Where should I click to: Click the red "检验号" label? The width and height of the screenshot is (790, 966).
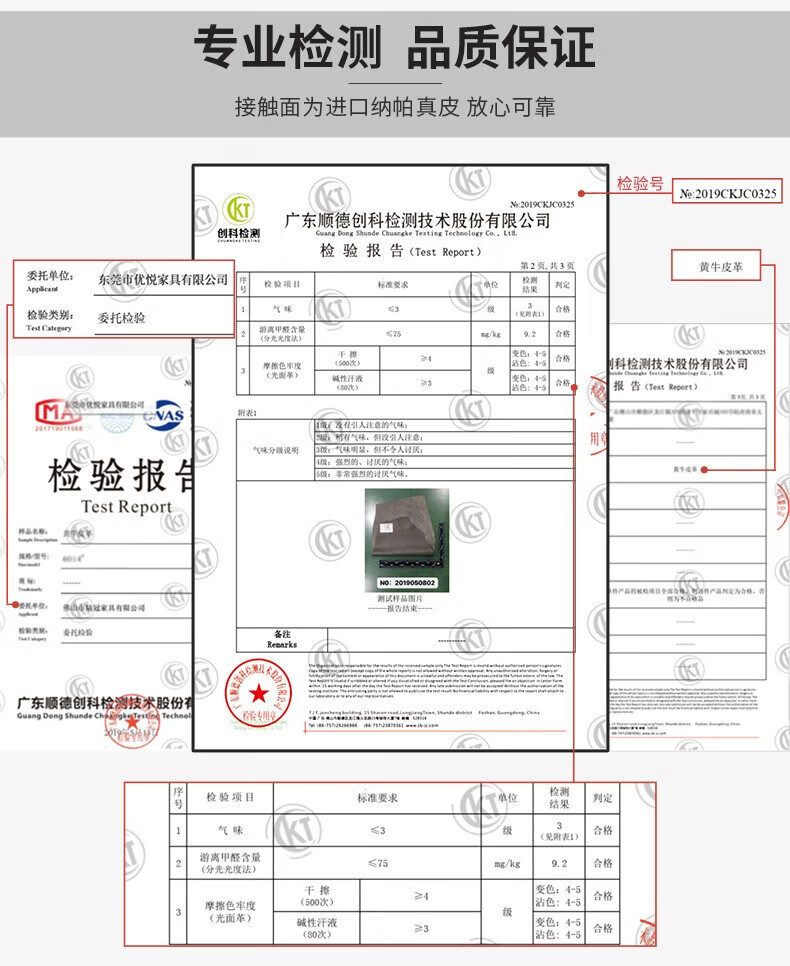click(640, 184)
